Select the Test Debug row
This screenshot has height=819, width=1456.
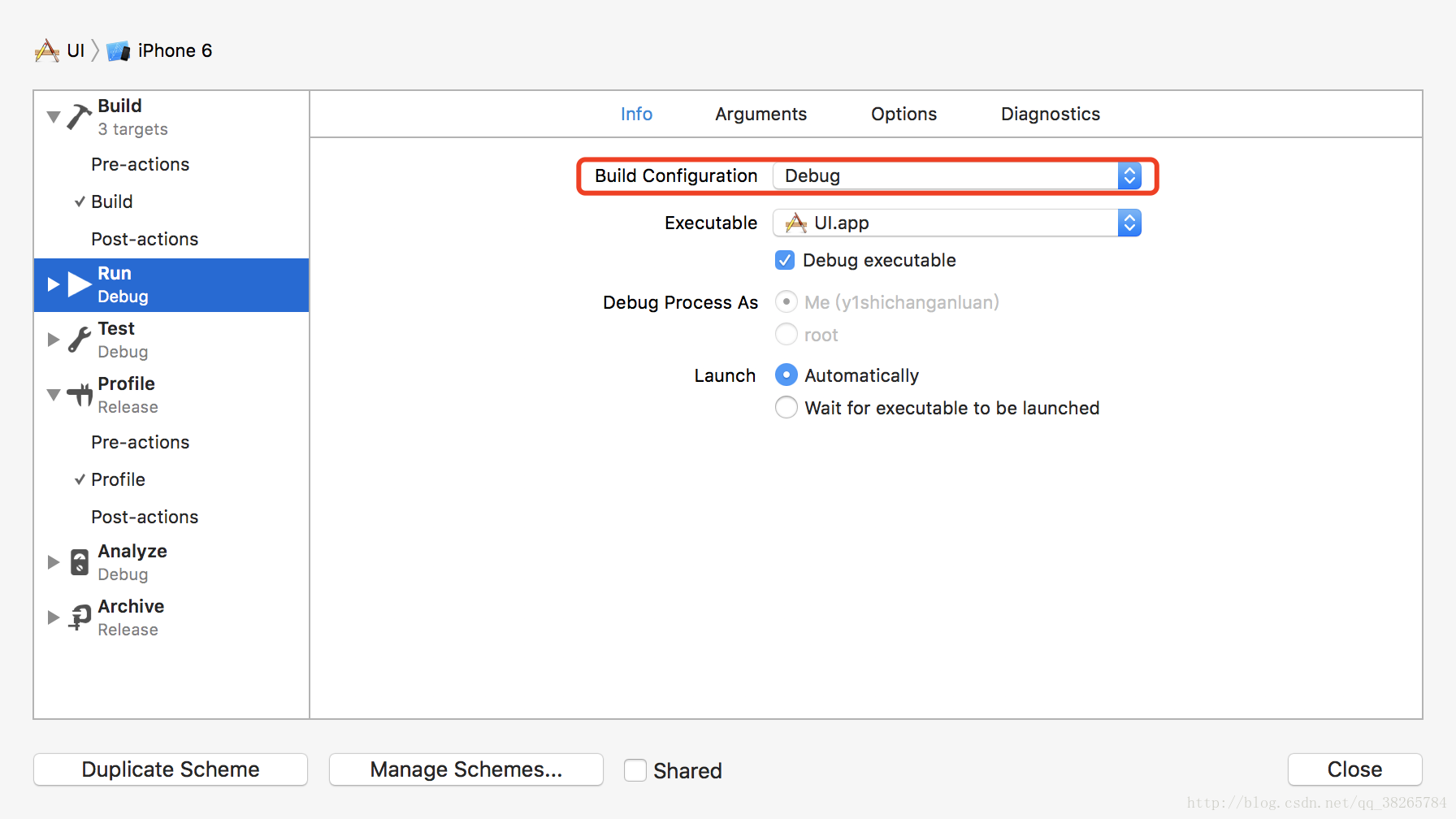pos(171,340)
